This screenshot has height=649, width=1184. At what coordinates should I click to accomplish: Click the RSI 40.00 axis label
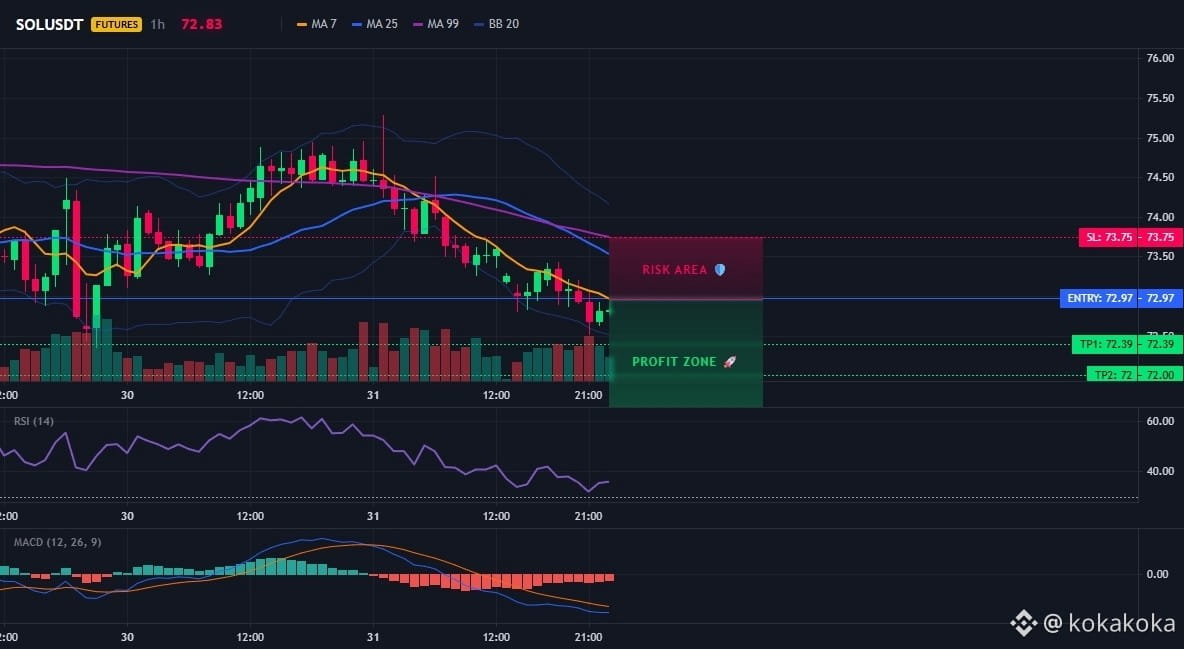[x=1160, y=471]
